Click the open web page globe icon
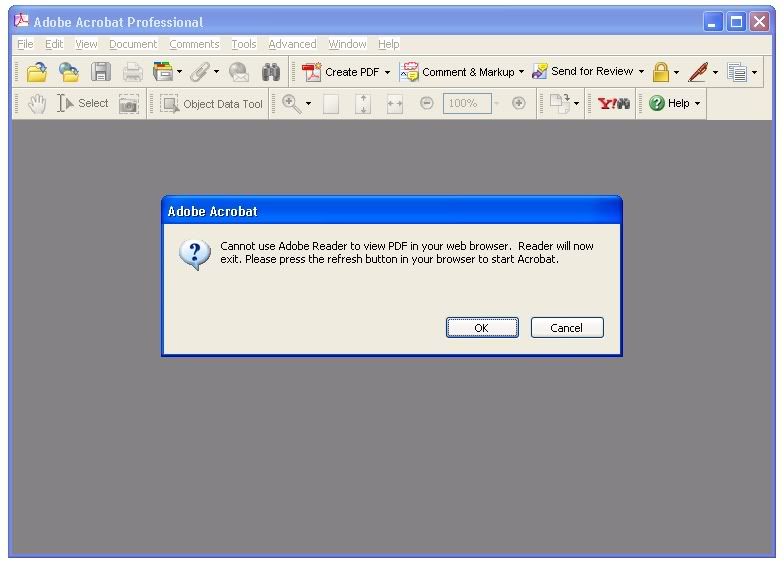 [x=69, y=72]
